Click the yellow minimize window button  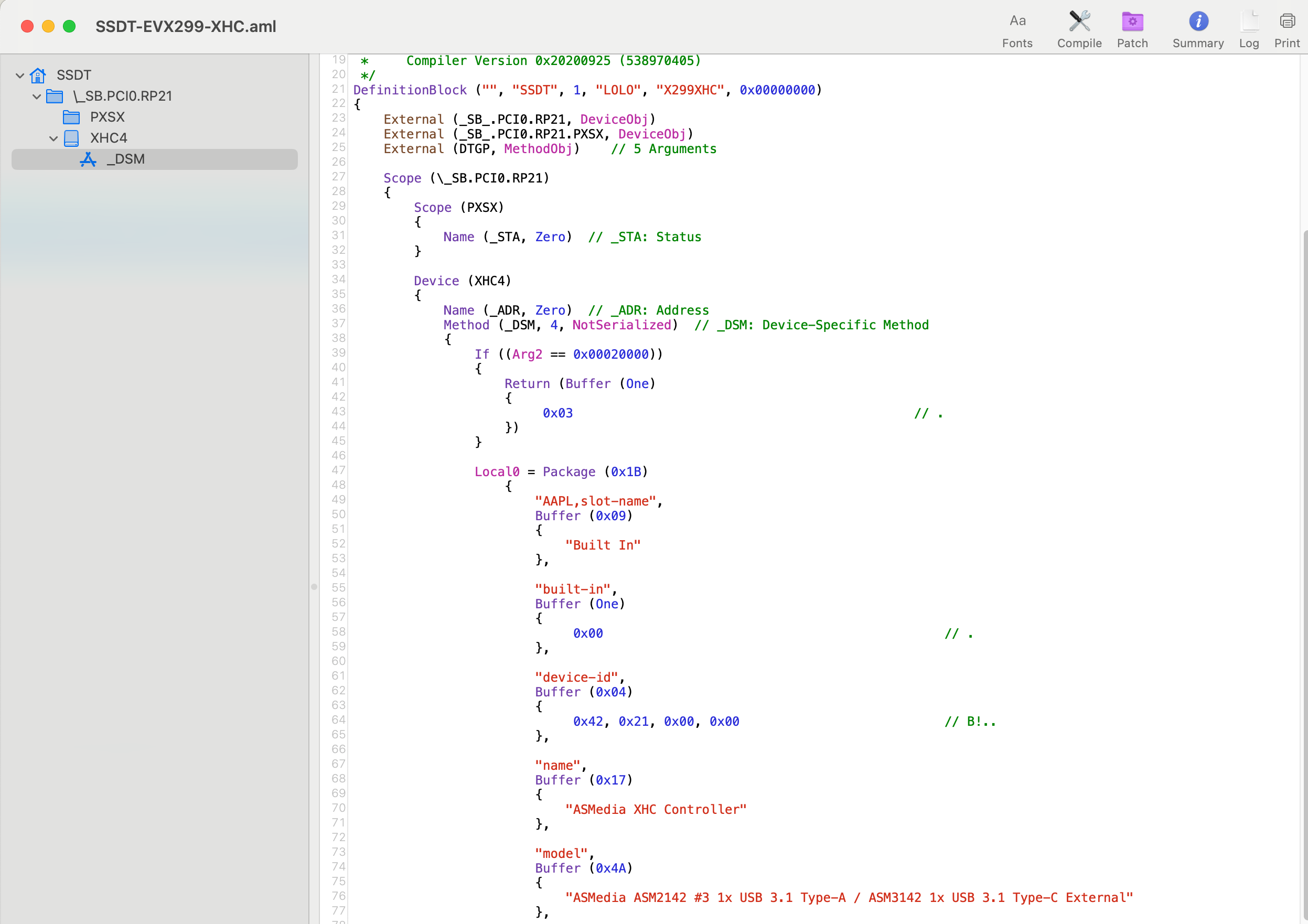(x=48, y=26)
